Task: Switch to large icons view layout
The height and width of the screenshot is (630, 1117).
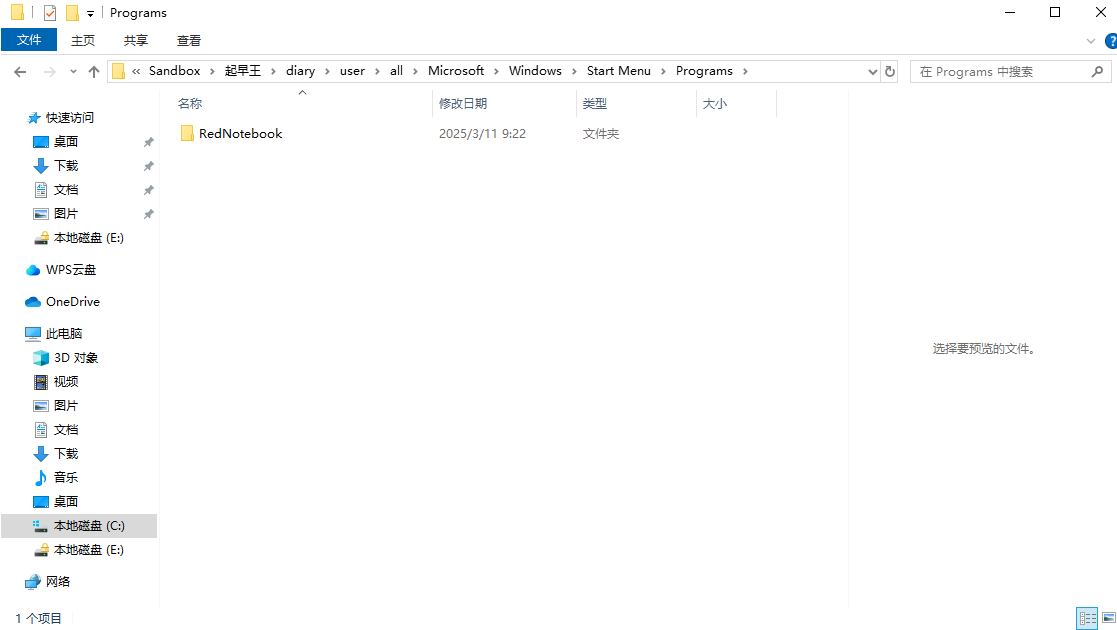Action: click(1106, 618)
